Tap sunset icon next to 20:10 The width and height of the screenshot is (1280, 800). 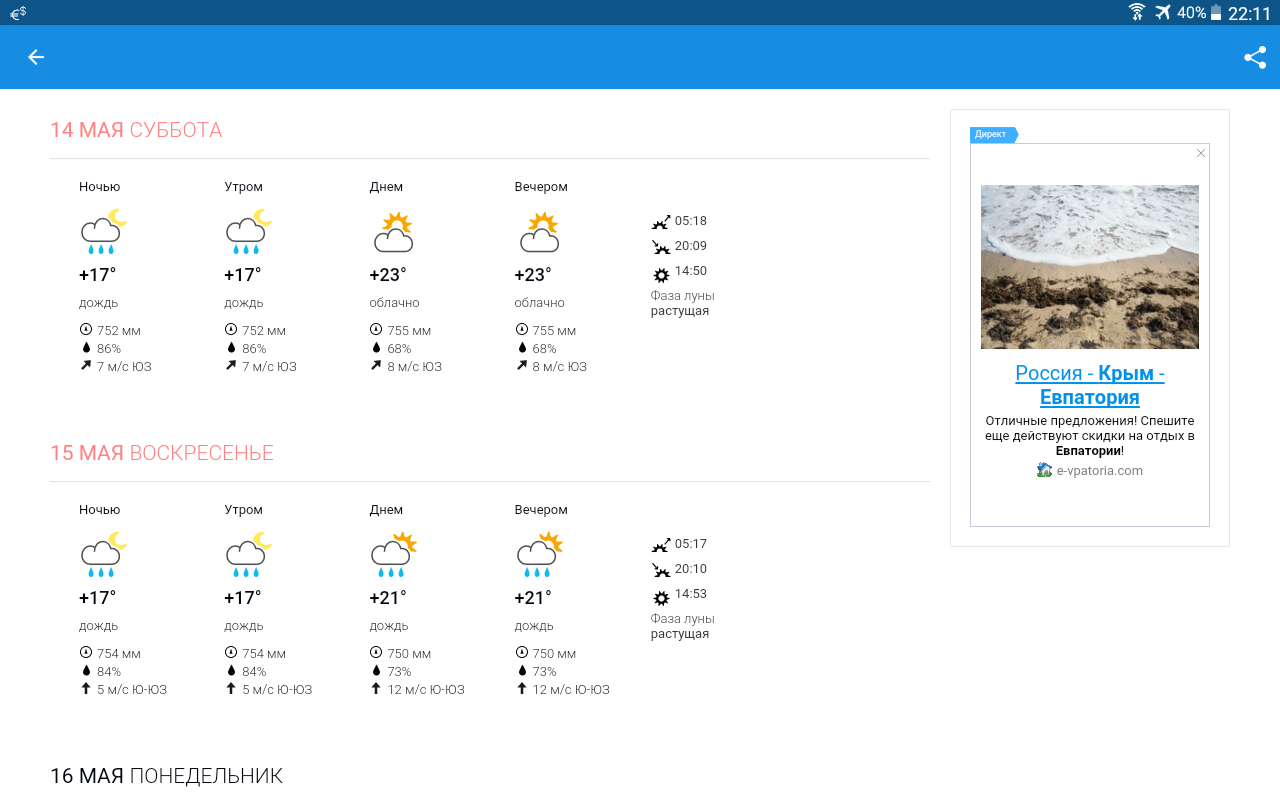tap(661, 570)
